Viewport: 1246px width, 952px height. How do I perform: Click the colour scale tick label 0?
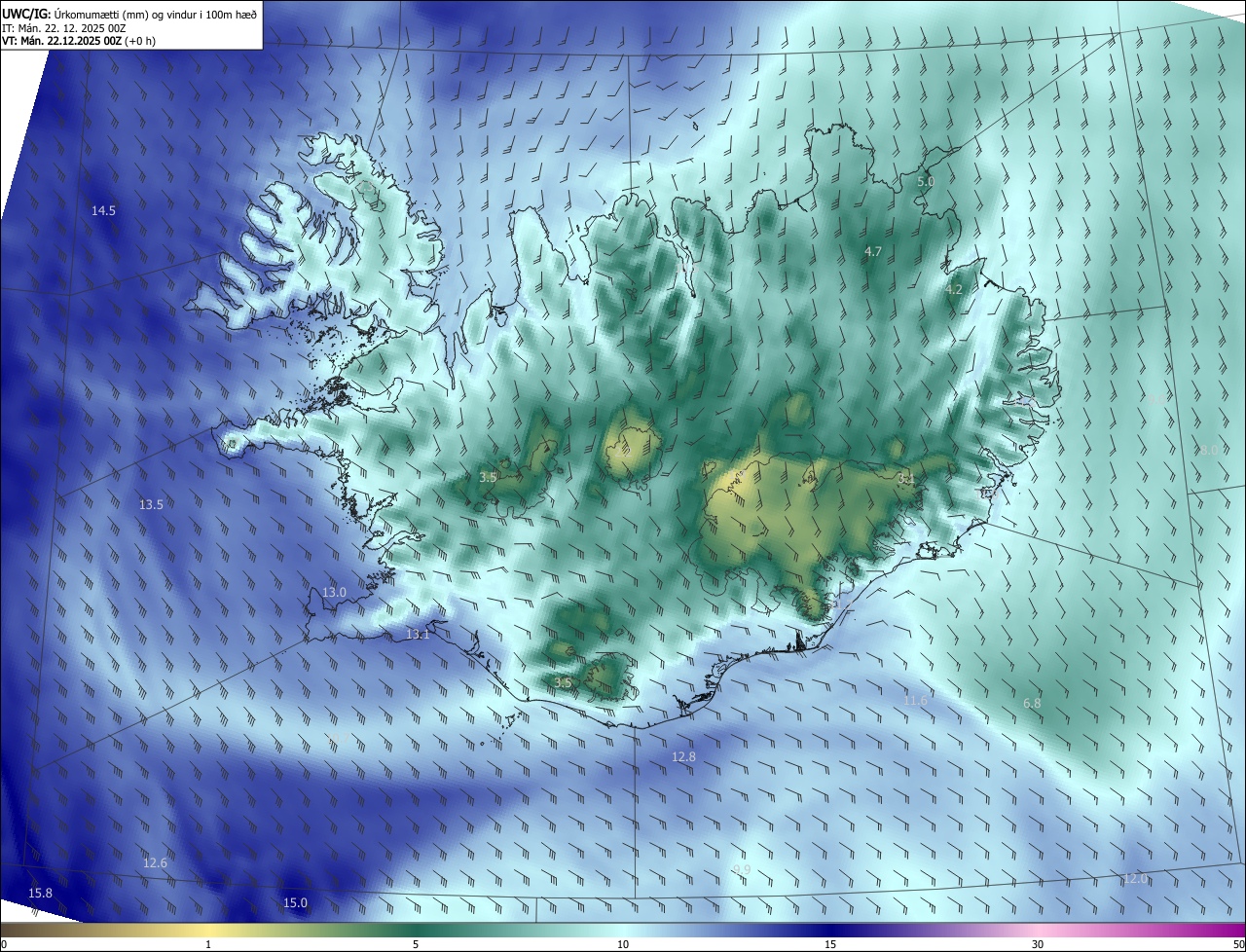pos(4,945)
